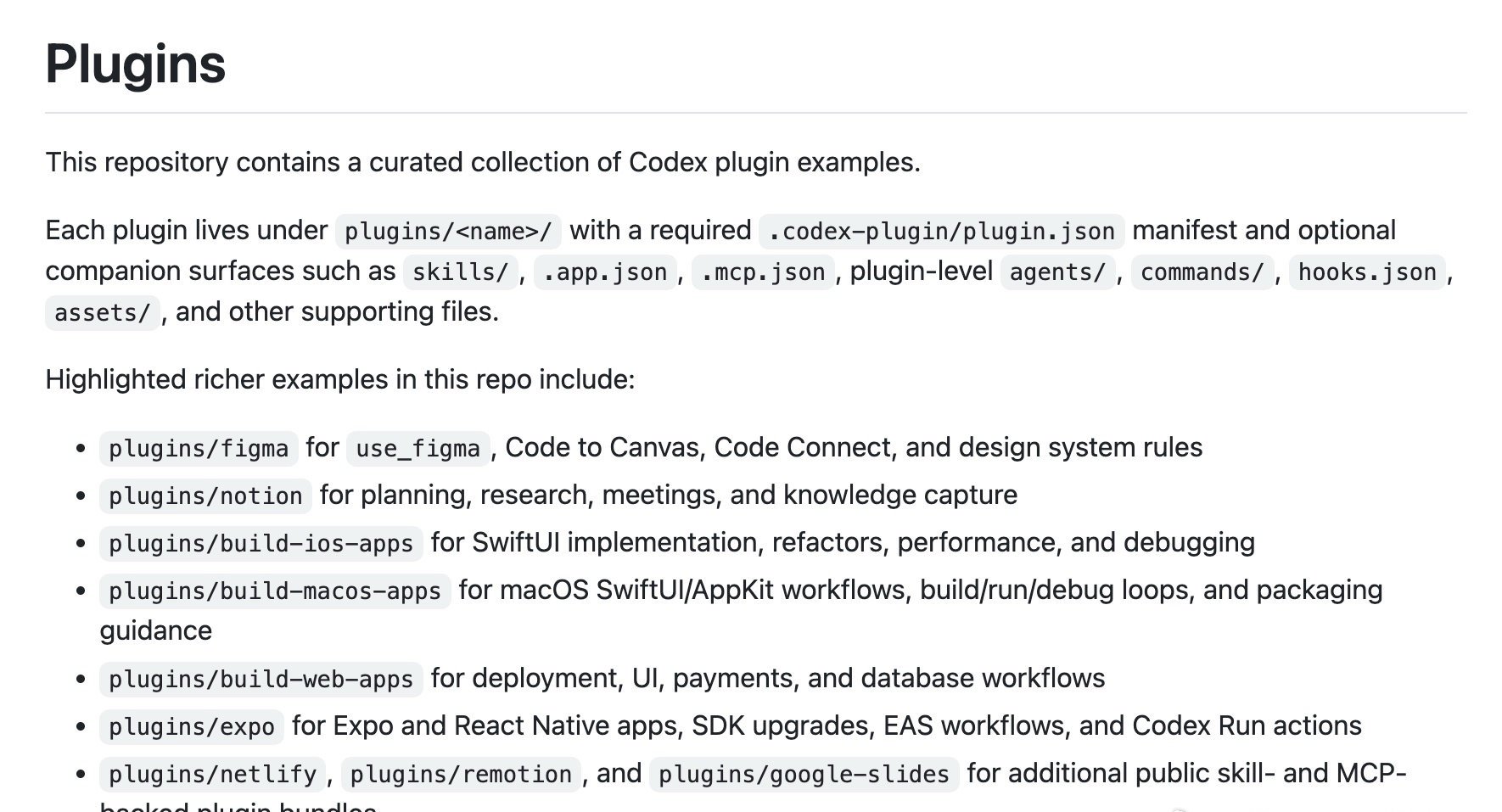Click the .app.json code label
The image size is (1502, 812).
click(x=605, y=272)
